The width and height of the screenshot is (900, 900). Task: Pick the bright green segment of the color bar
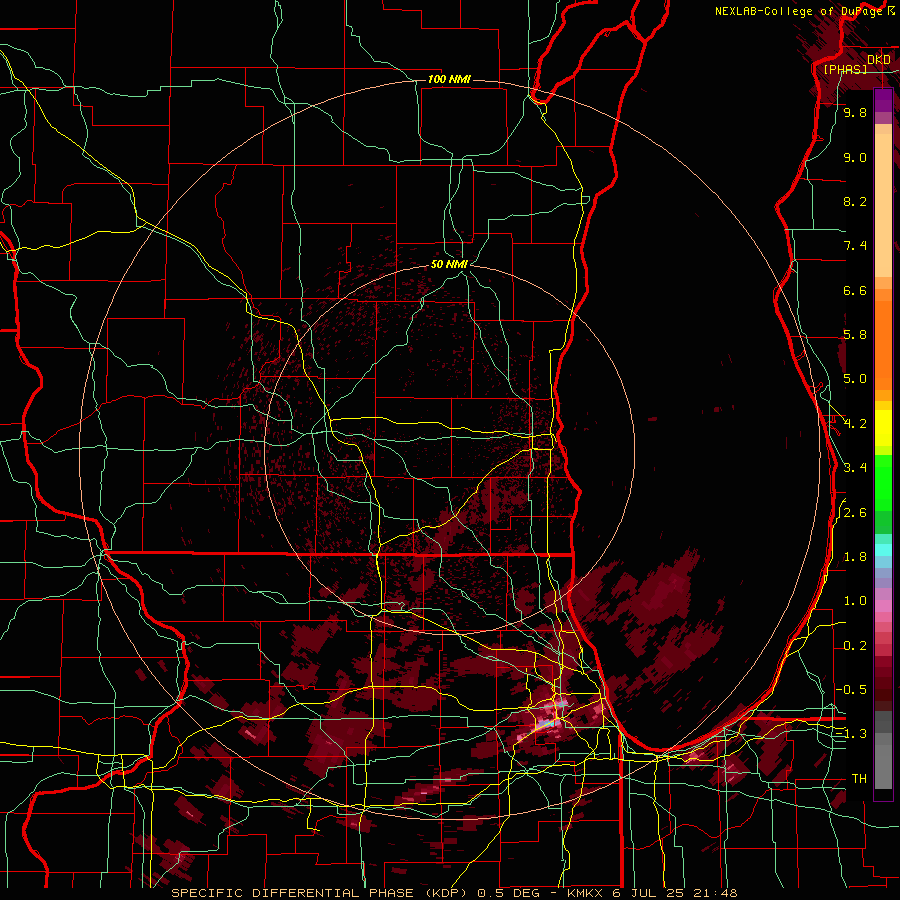[x=883, y=482]
